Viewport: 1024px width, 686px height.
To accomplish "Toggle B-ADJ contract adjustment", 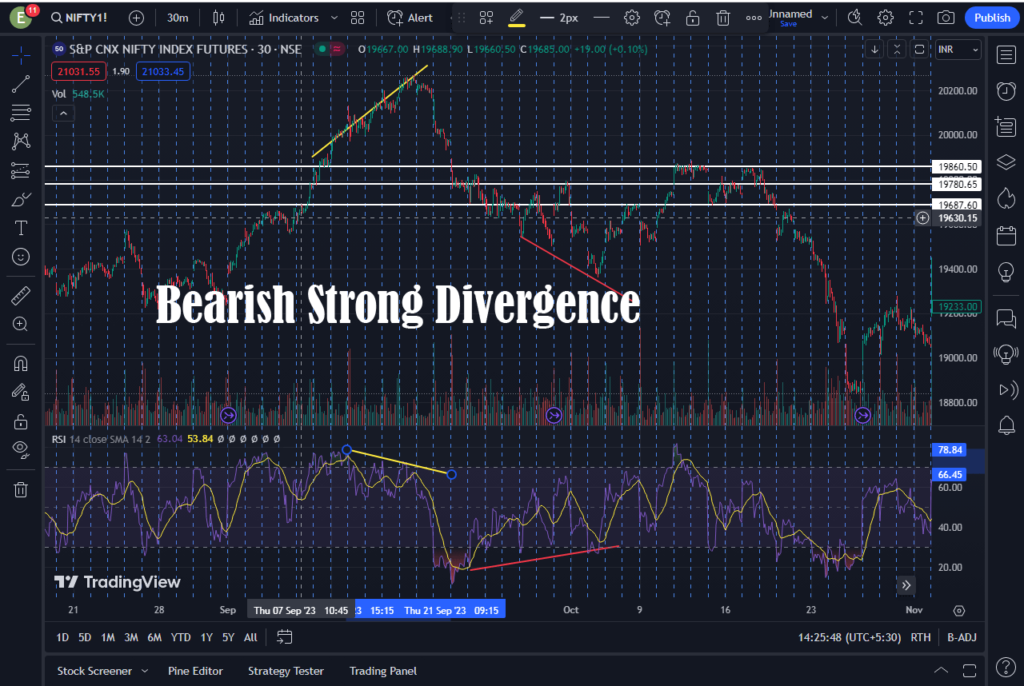I will pyautogui.click(x=961, y=637).
